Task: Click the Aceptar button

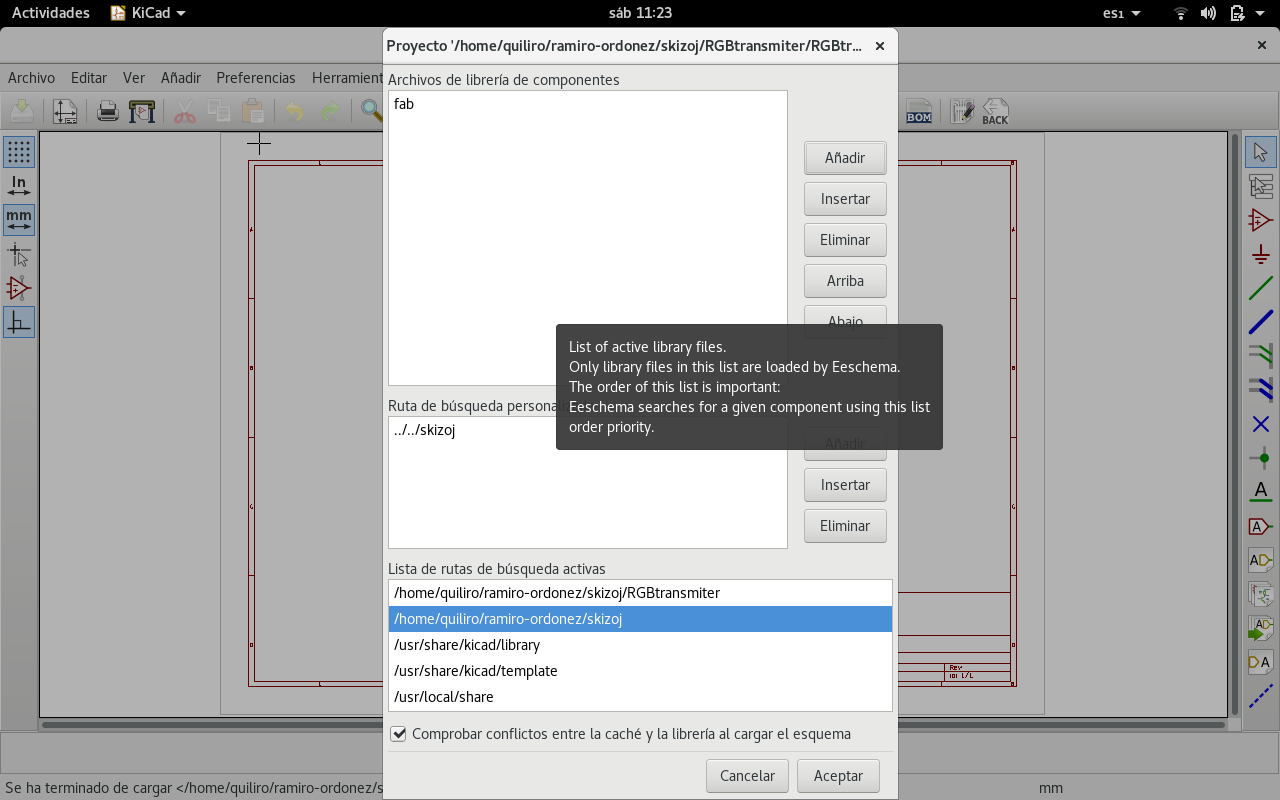Action: 838,776
